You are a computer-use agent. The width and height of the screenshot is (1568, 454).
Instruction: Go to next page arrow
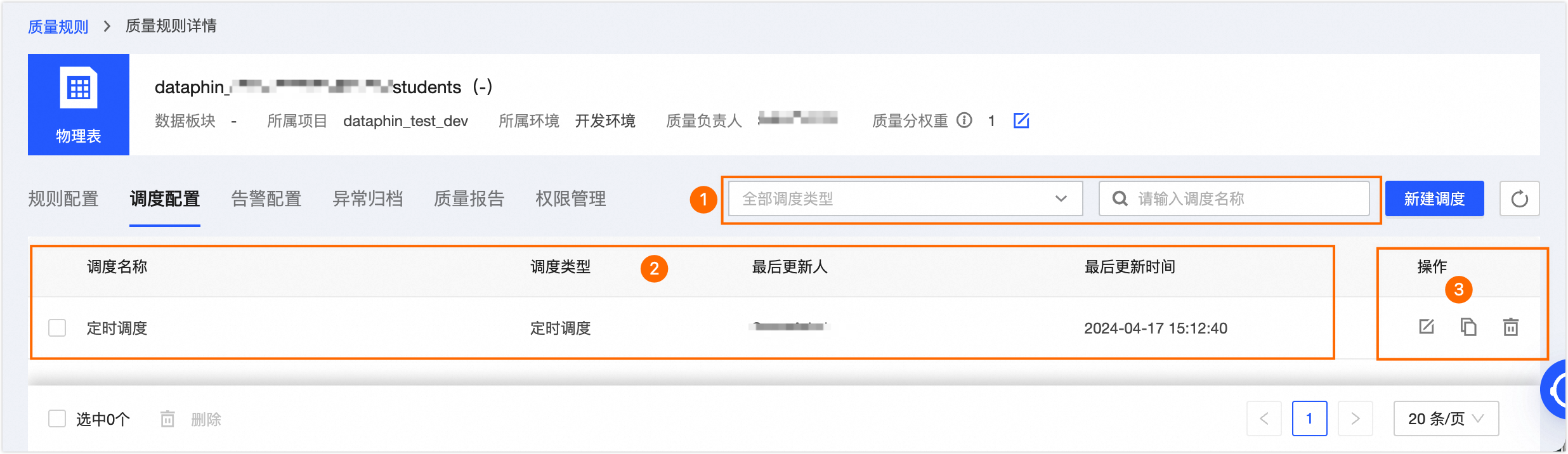pos(1355,418)
